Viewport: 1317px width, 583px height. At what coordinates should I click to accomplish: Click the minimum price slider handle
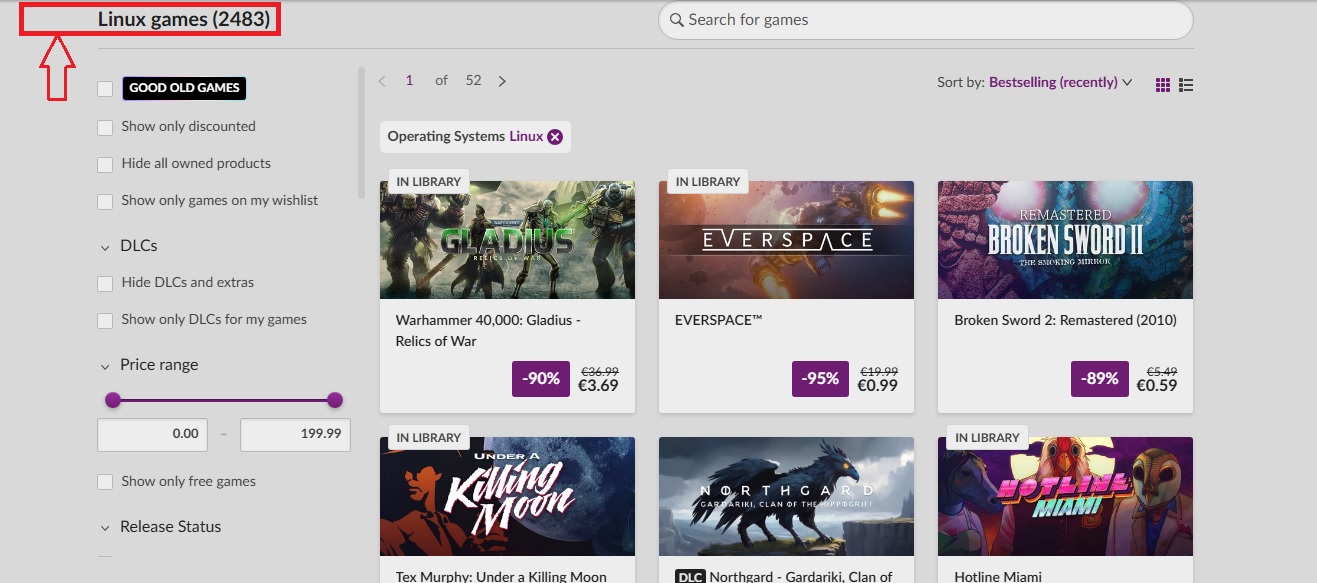pos(113,400)
